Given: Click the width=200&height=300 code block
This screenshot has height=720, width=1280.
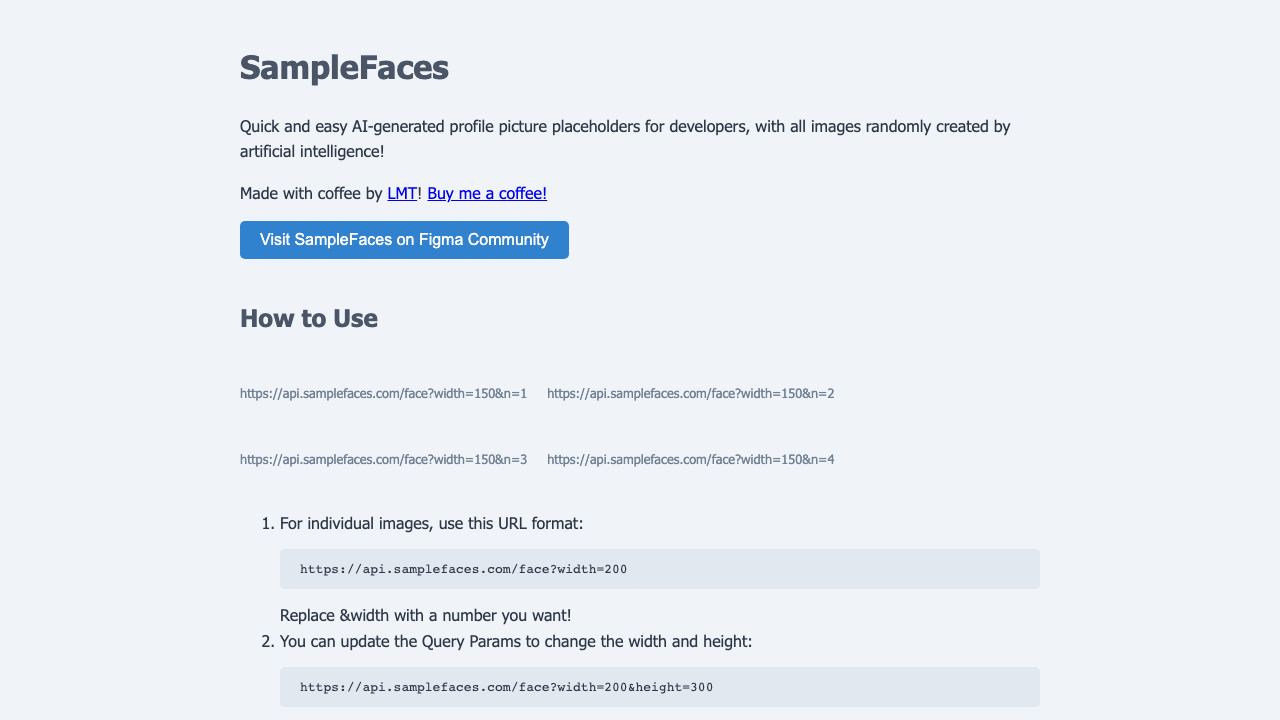Looking at the screenshot, I should pyautogui.click(x=660, y=687).
